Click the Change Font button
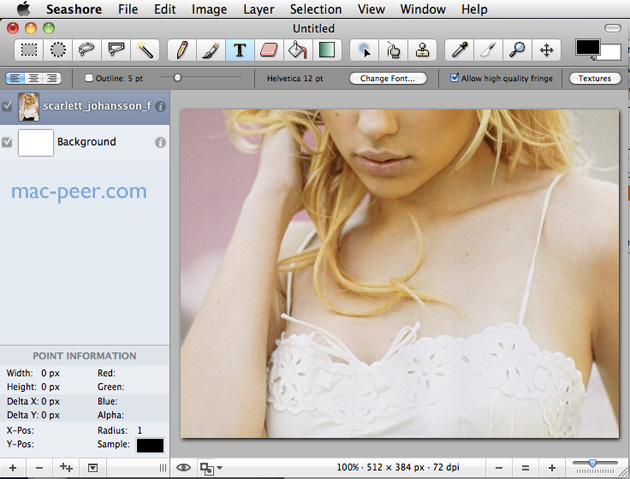630x479 pixels. [x=388, y=78]
